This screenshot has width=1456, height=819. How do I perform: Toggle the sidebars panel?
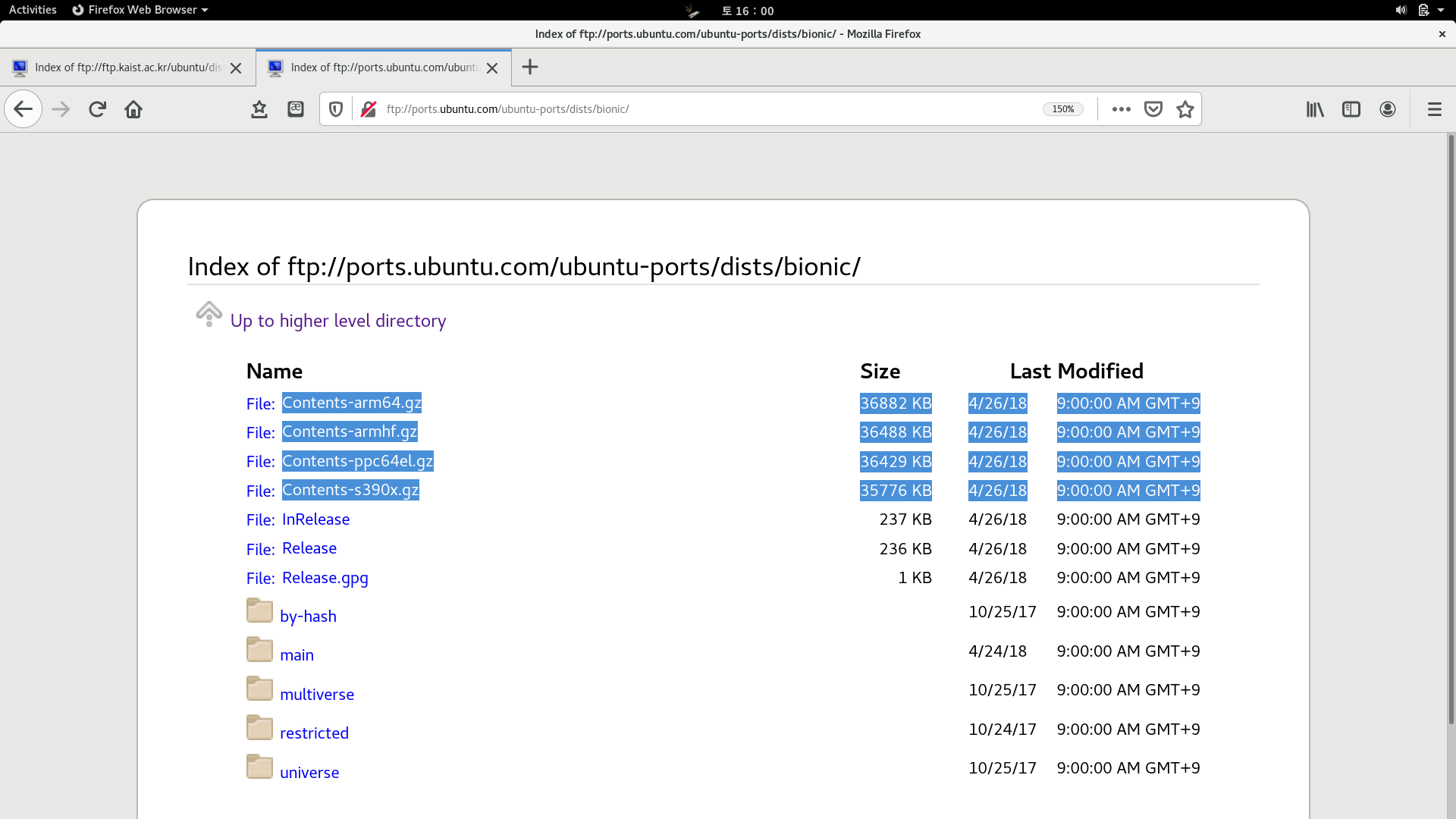(1351, 109)
